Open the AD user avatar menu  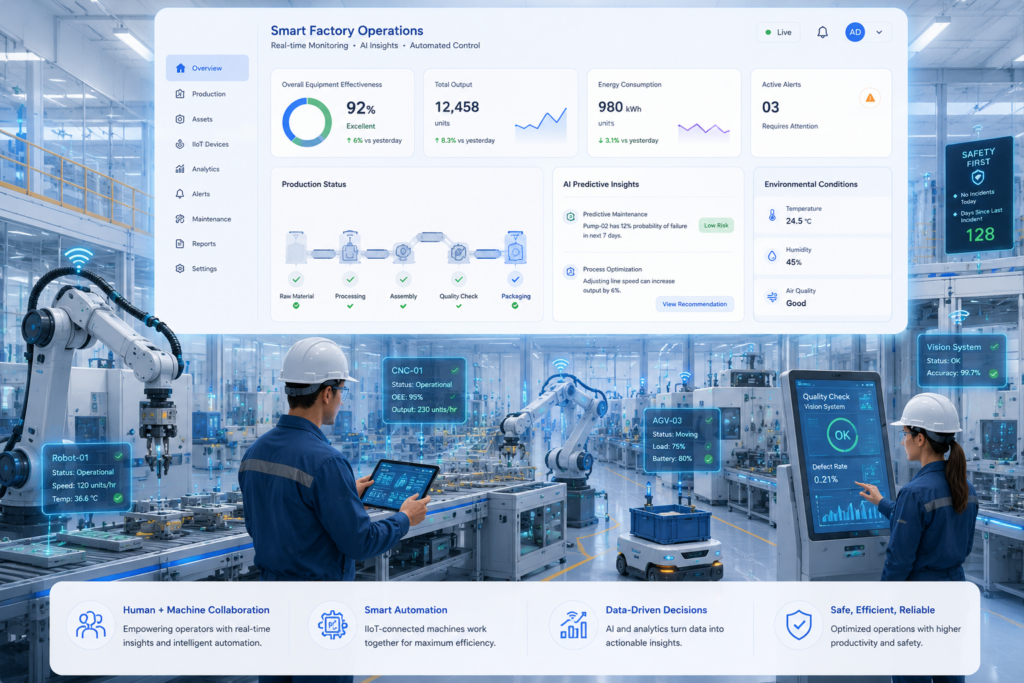(x=855, y=32)
